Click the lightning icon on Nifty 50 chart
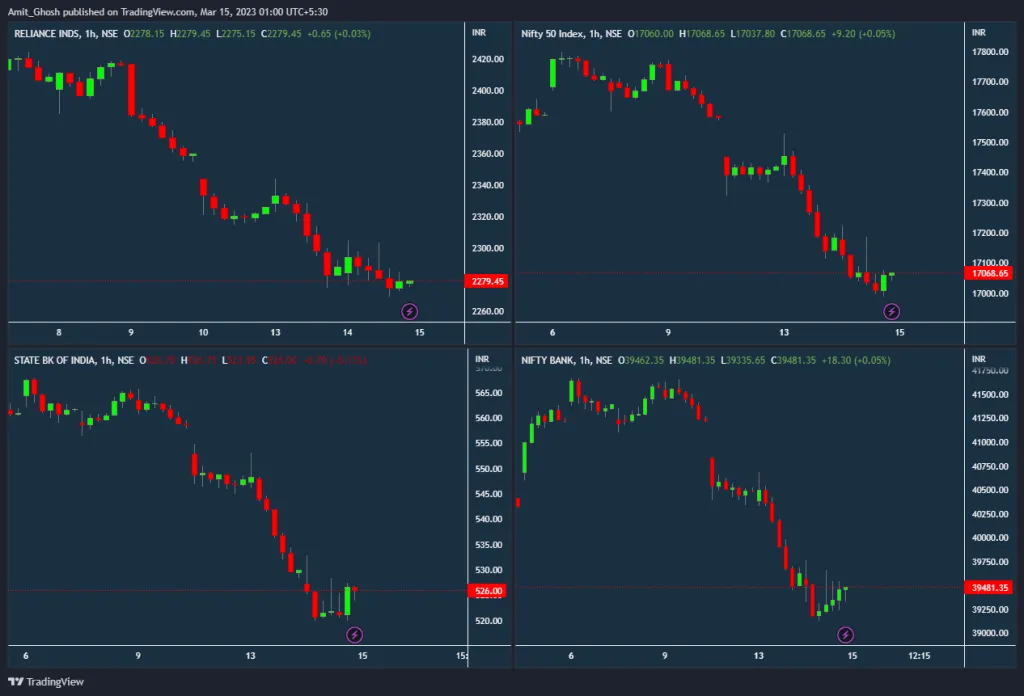This screenshot has width=1024, height=696. (x=891, y=312)
